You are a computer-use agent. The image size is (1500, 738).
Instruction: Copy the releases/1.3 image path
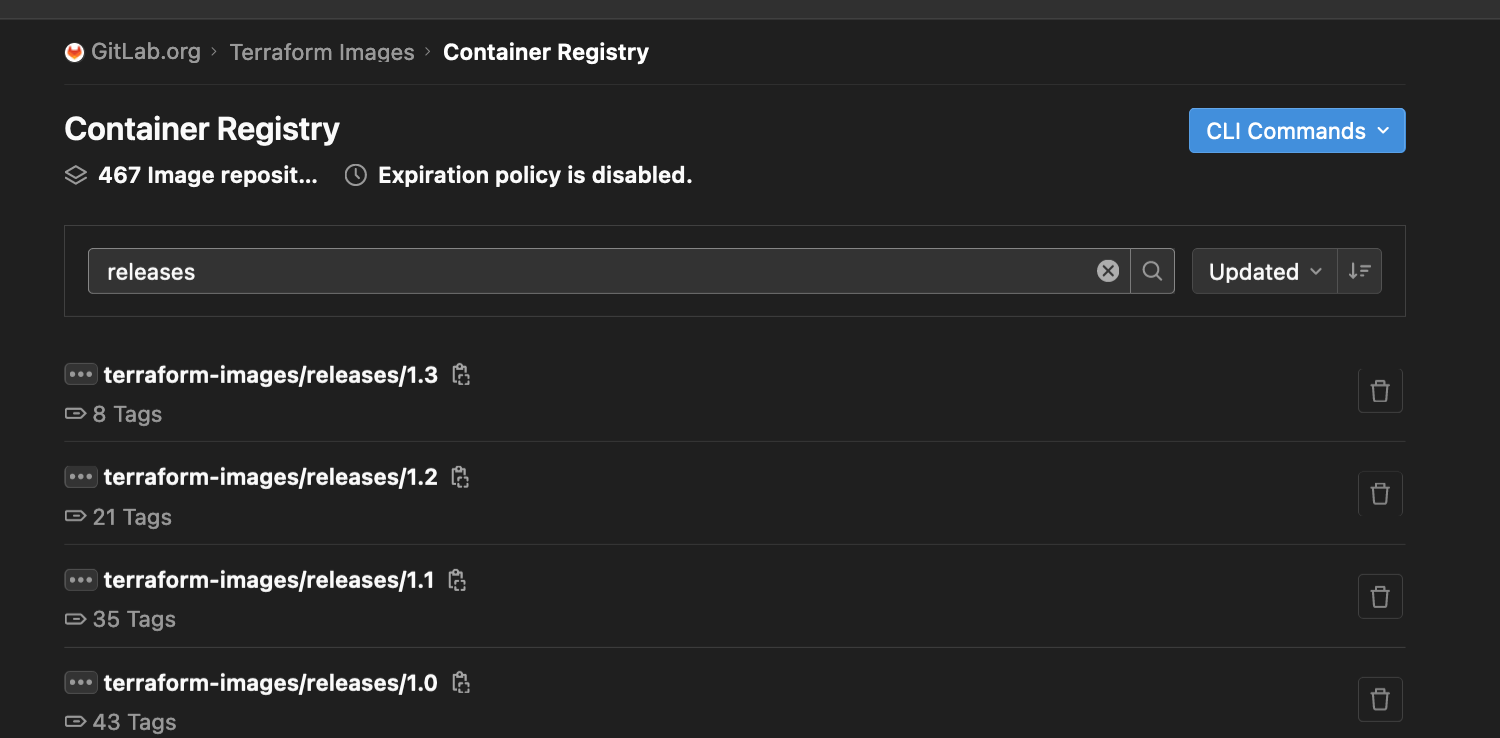(x=460, y=375)
